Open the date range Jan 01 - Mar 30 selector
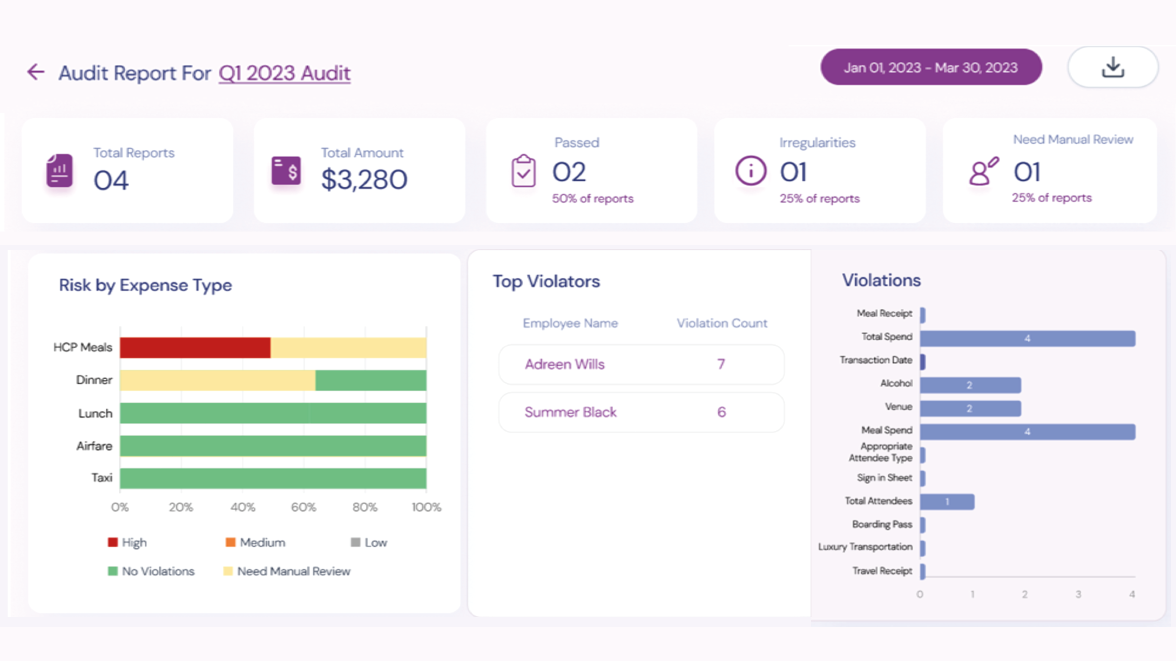1176x661 pixels. (930, 68)
